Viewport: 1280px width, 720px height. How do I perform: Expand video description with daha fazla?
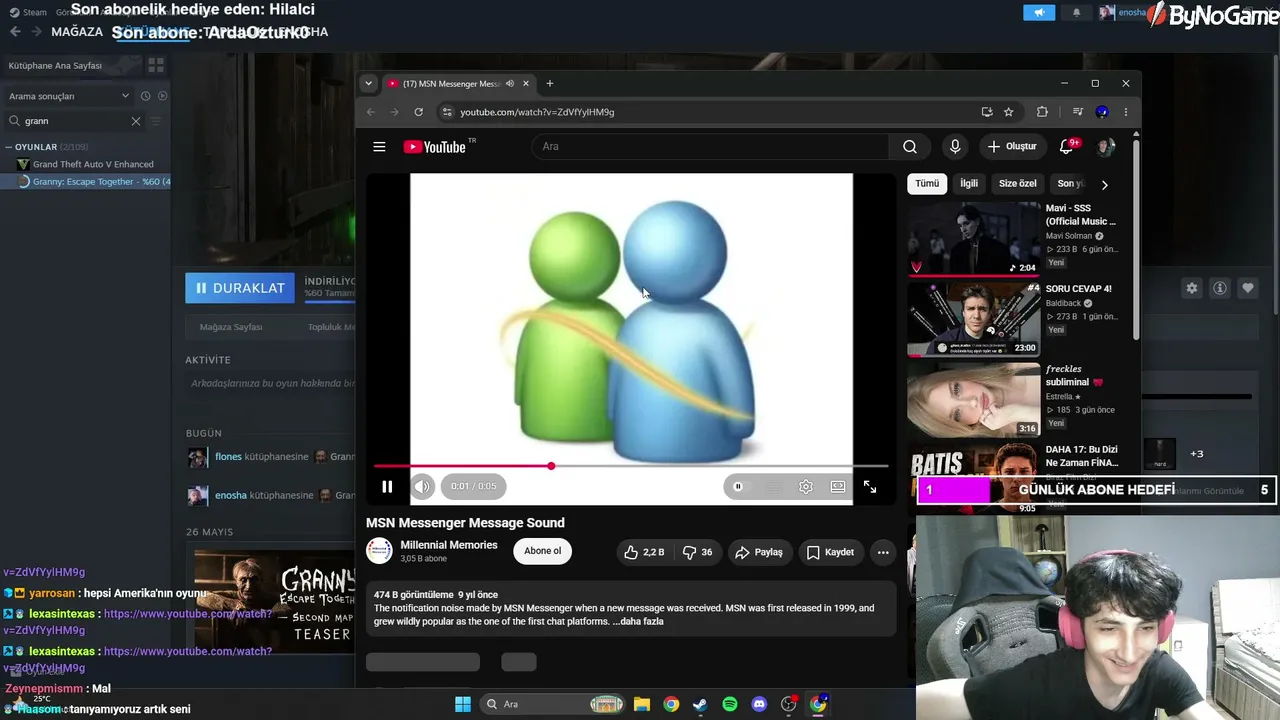tap(638, 621)
